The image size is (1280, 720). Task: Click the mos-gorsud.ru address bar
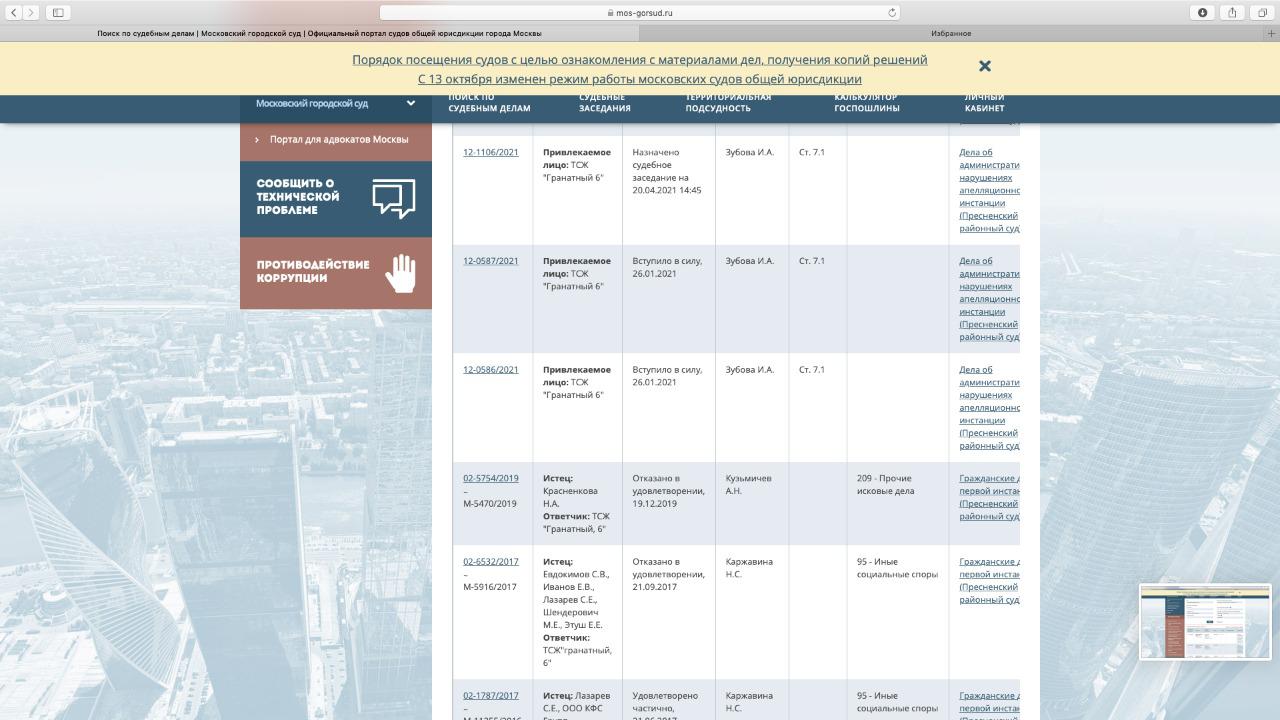click(x=640, y=13)
